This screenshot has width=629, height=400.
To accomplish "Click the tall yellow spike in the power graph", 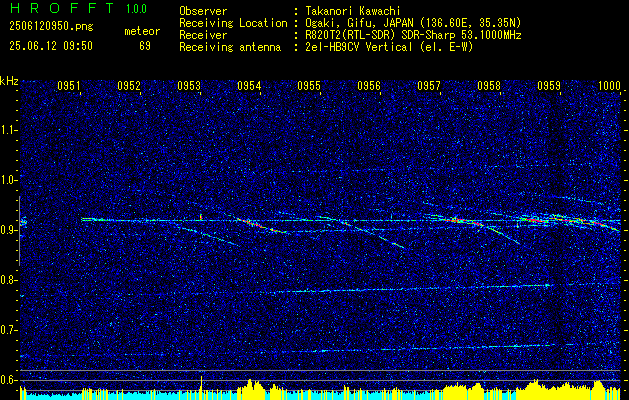I will 201,388.
